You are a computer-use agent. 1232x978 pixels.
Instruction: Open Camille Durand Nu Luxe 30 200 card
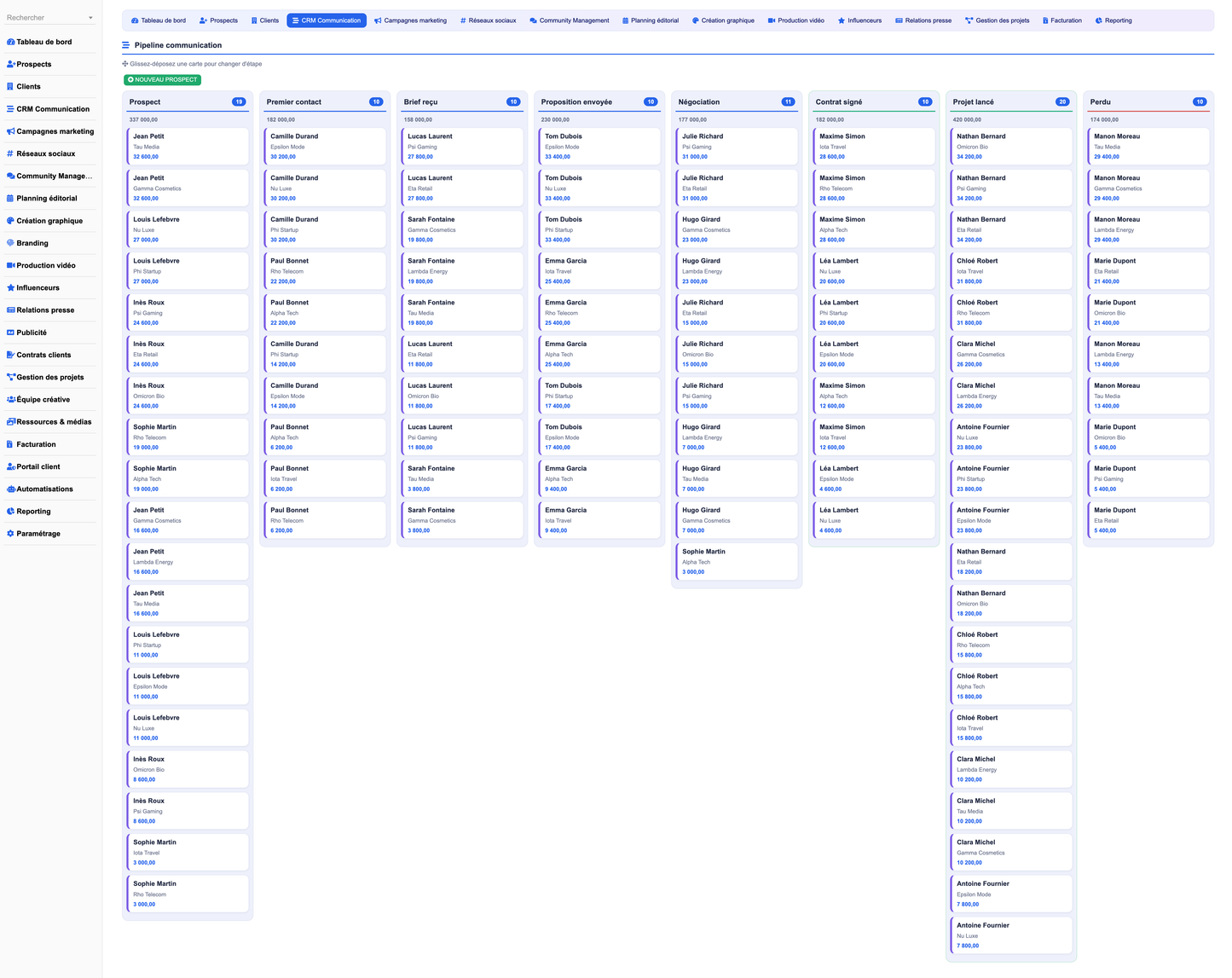[x=325, y=188]
